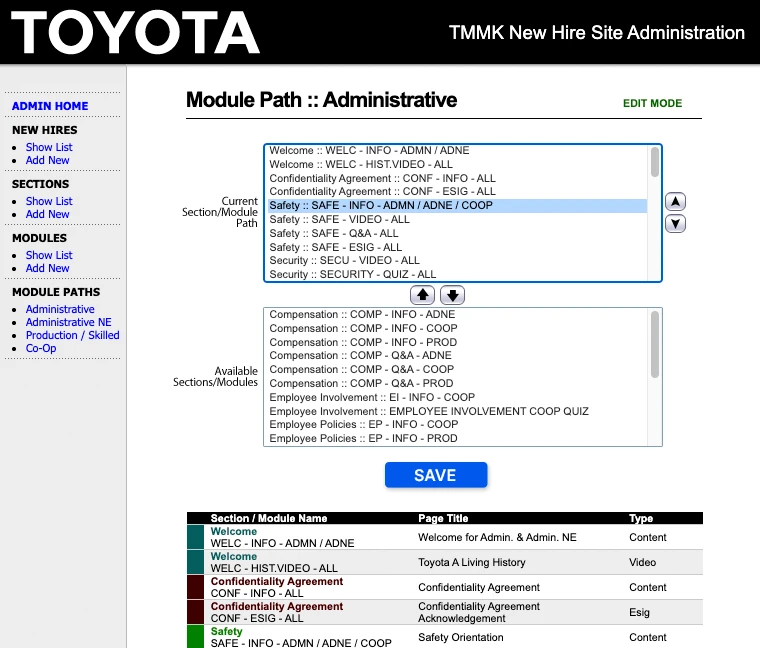
Task: Select Confidentiality Agreement :: CONF - INFO - ALL
Action: [x=458, y=178]
